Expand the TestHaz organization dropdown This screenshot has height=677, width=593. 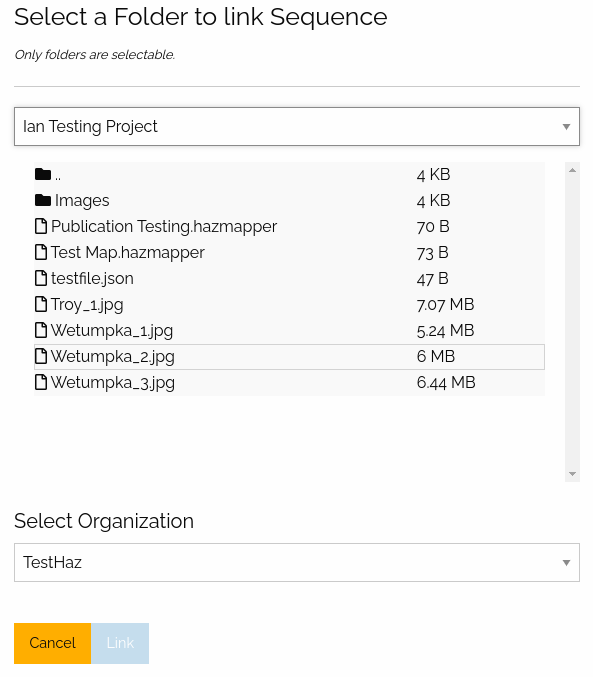tap(297, 563)
